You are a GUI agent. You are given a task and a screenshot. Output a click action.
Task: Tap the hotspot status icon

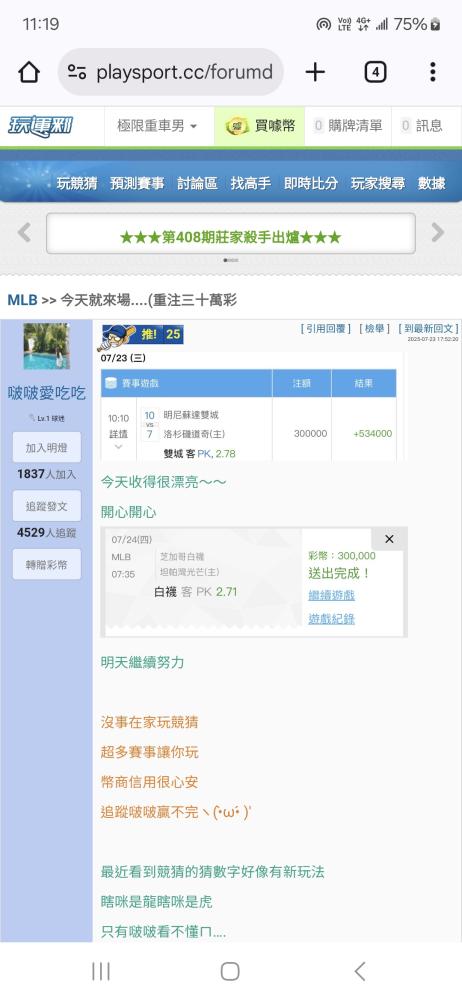pyautogui.click(x=324, y=24)
